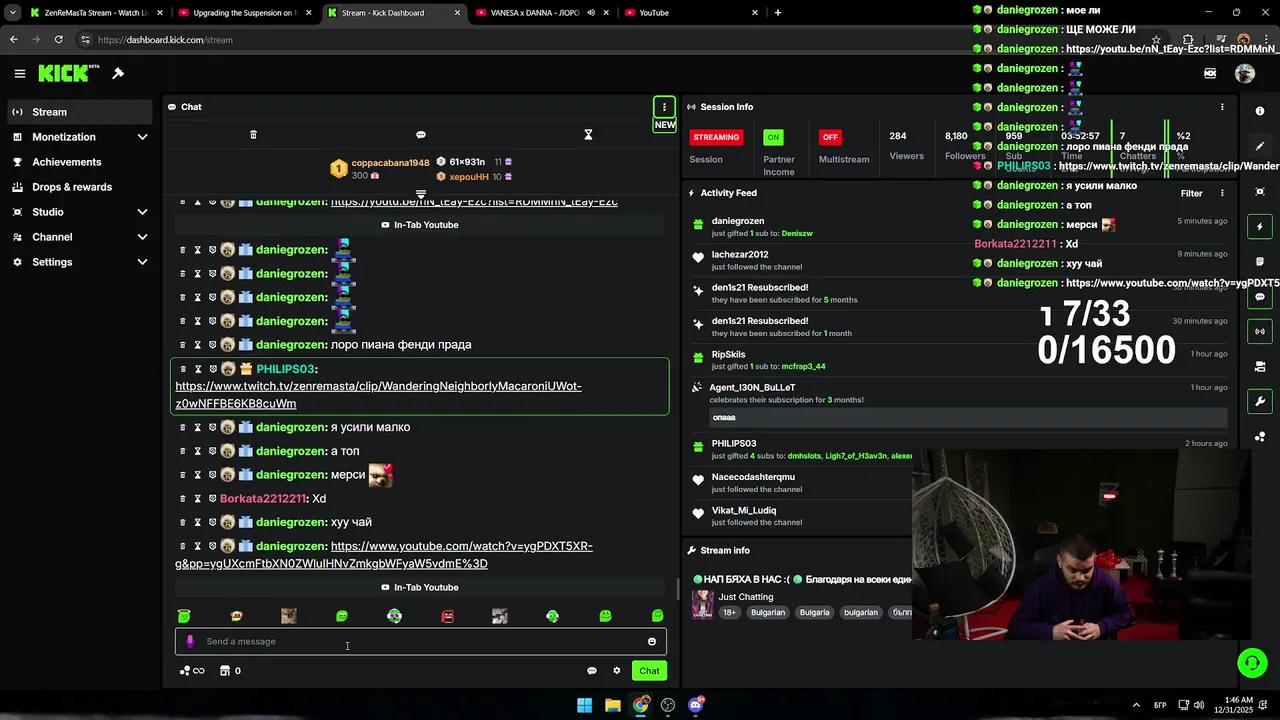Open the emoji picker in message box
Image resolution: width=1280 pixels, height=720 pixels.
point(652,642)
